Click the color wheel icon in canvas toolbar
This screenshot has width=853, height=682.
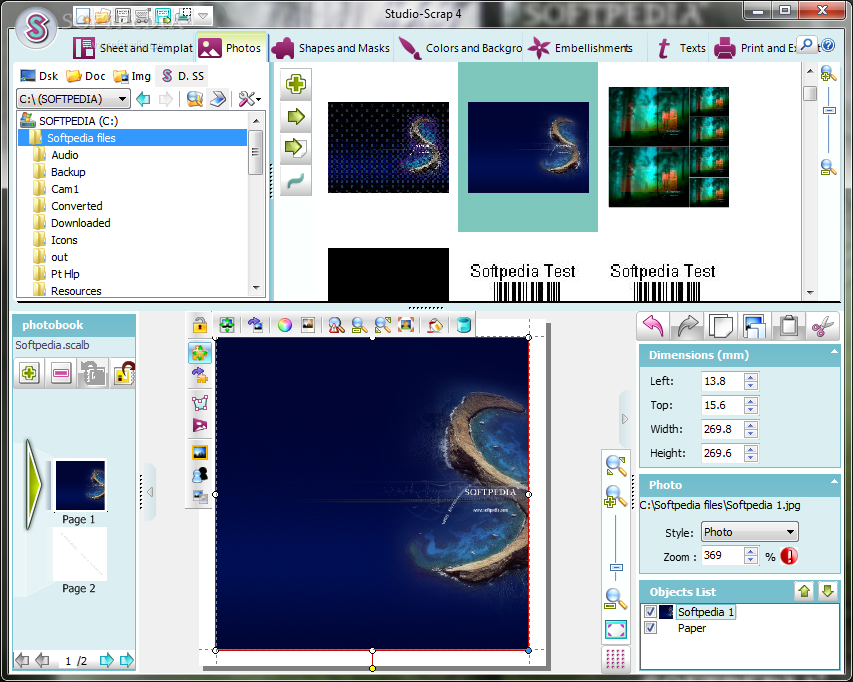pos(285,325)
